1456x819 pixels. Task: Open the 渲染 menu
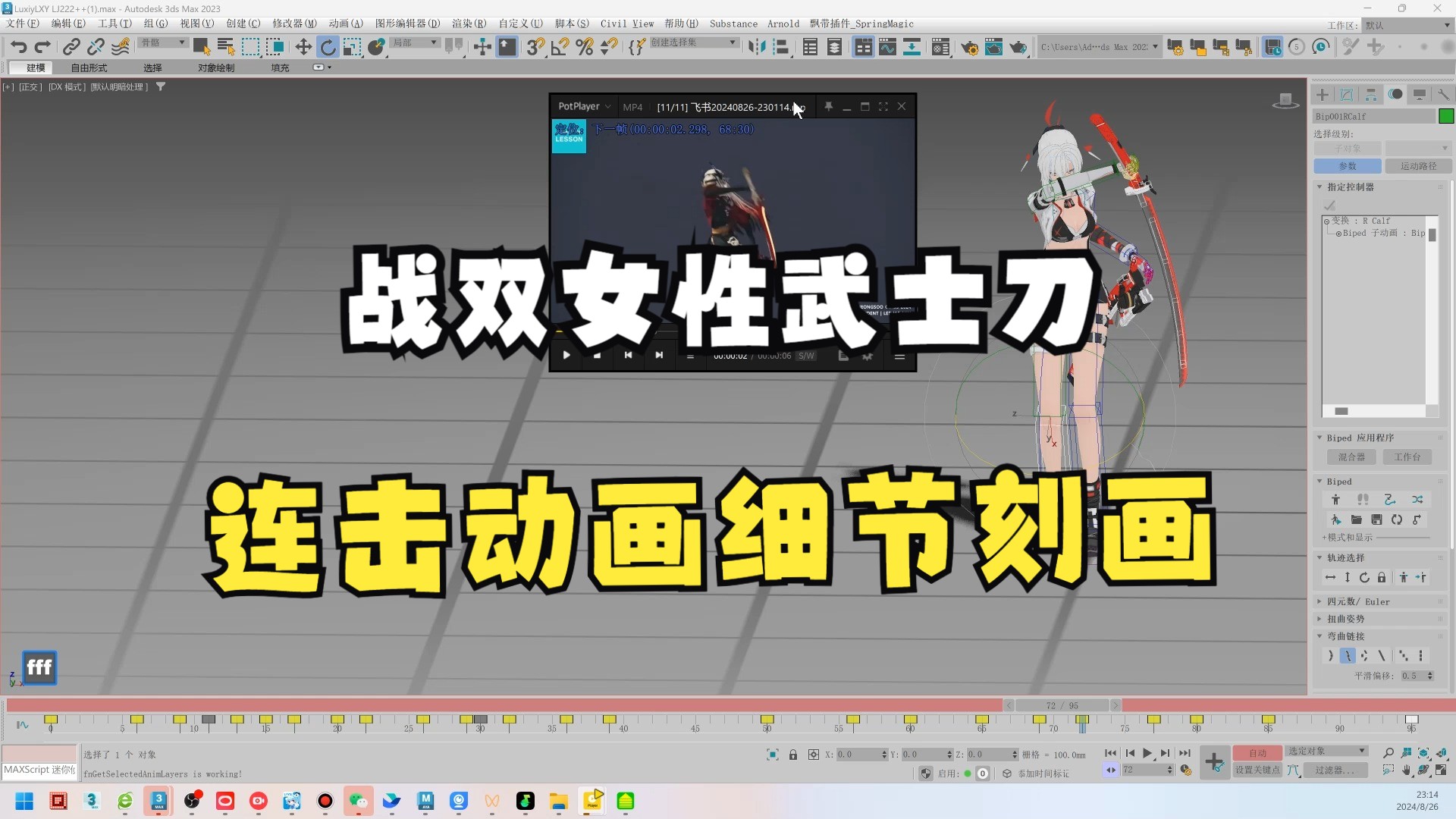[469, 24]
